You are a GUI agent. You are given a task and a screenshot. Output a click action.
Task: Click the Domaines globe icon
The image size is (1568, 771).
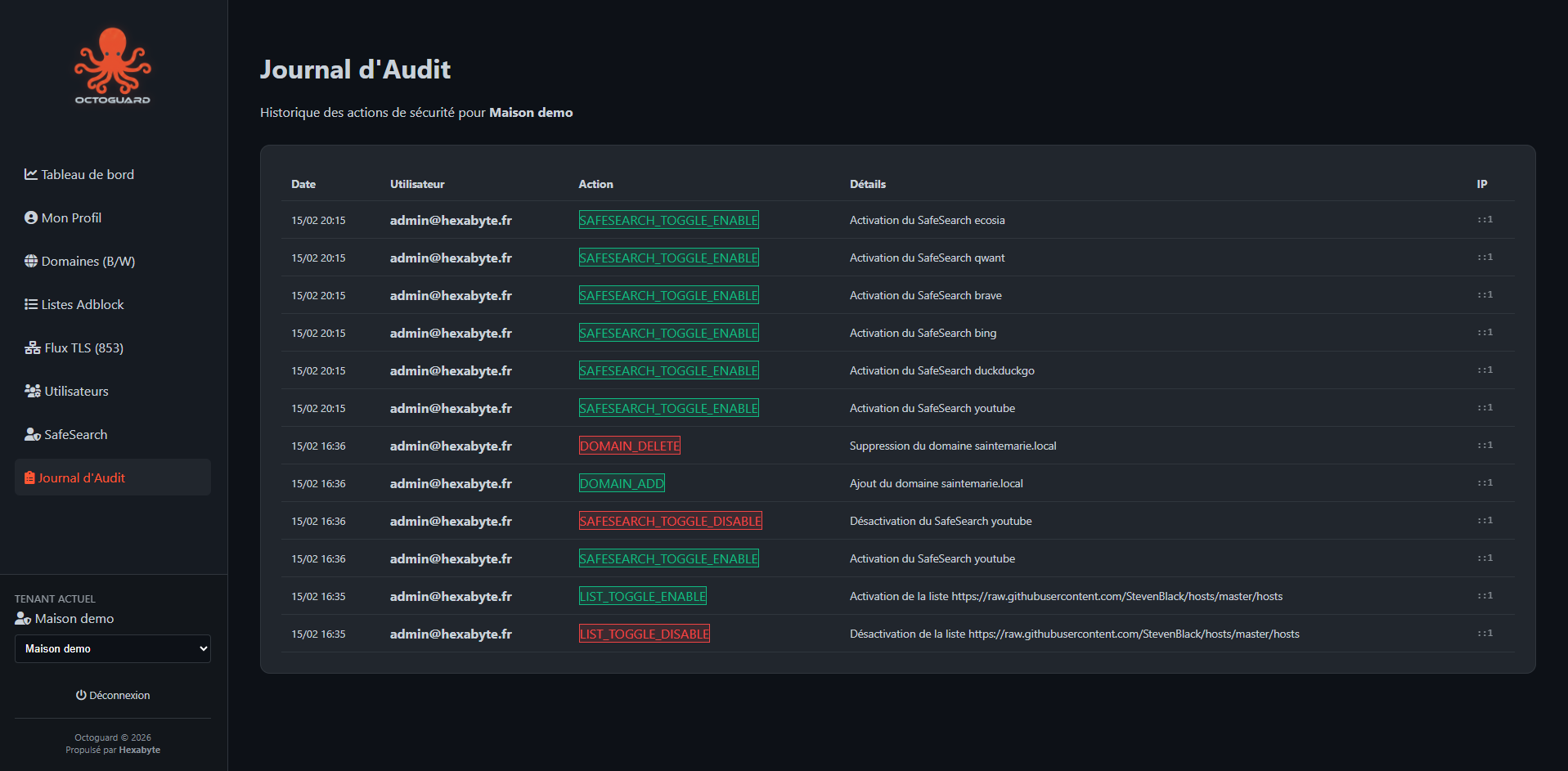31,261
